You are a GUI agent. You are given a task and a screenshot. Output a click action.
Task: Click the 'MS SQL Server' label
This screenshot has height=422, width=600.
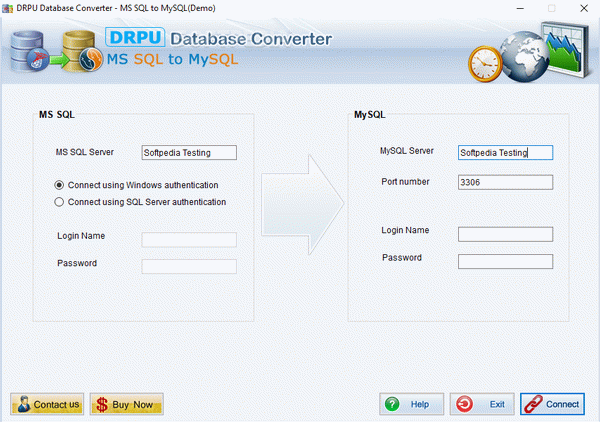pos(85,152)
